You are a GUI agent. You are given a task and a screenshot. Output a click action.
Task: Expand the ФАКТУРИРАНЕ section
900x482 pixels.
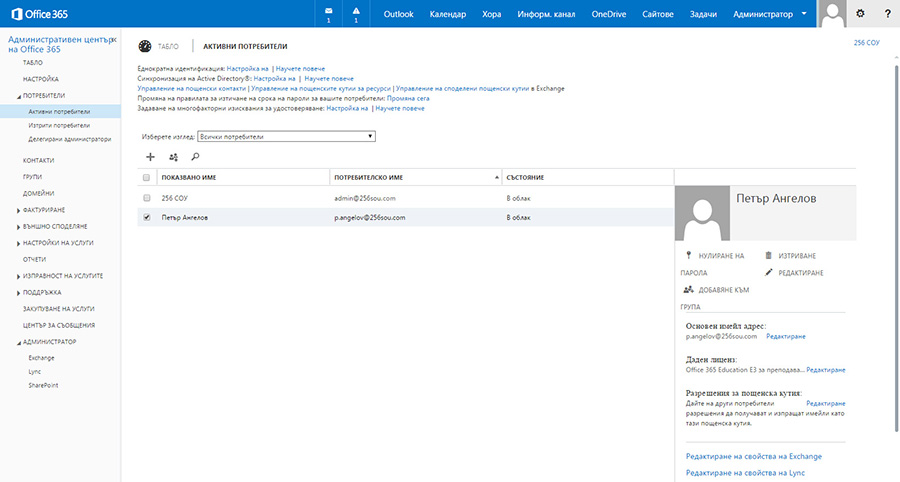click(x=18, y=211)
